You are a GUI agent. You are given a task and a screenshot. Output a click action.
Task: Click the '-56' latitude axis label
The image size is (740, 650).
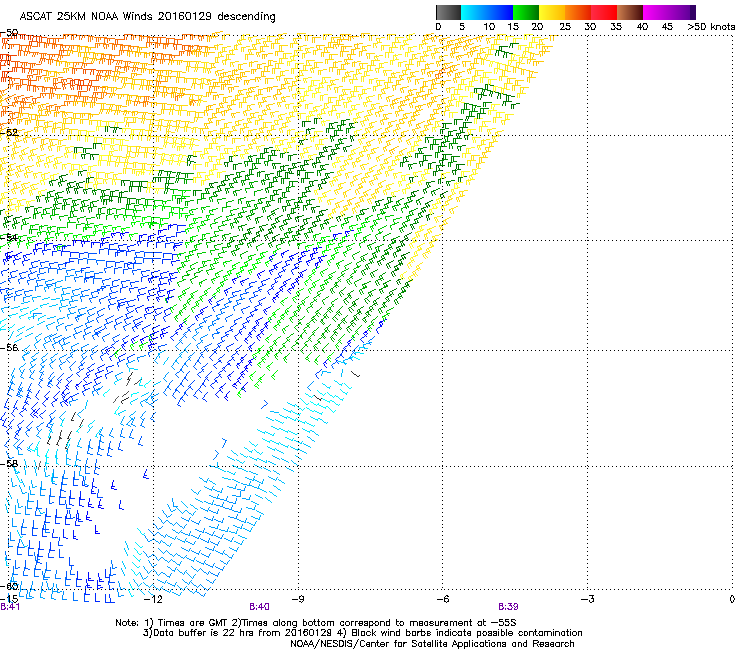coord(9,347)
